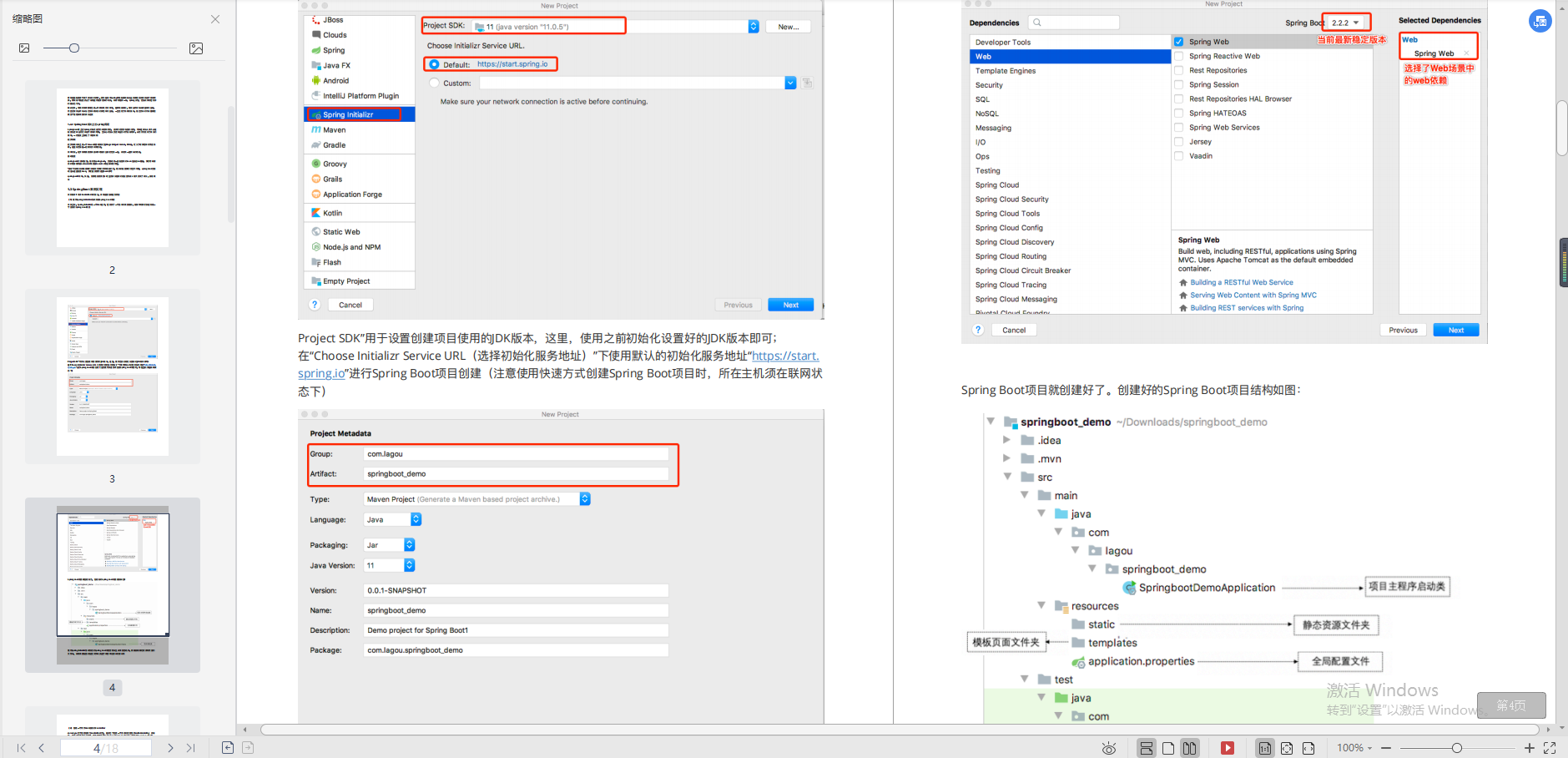The image size is (1568, 758).
Task: Uncheck the Spring Web checkbox
Action: click(x=1178, y=42)
